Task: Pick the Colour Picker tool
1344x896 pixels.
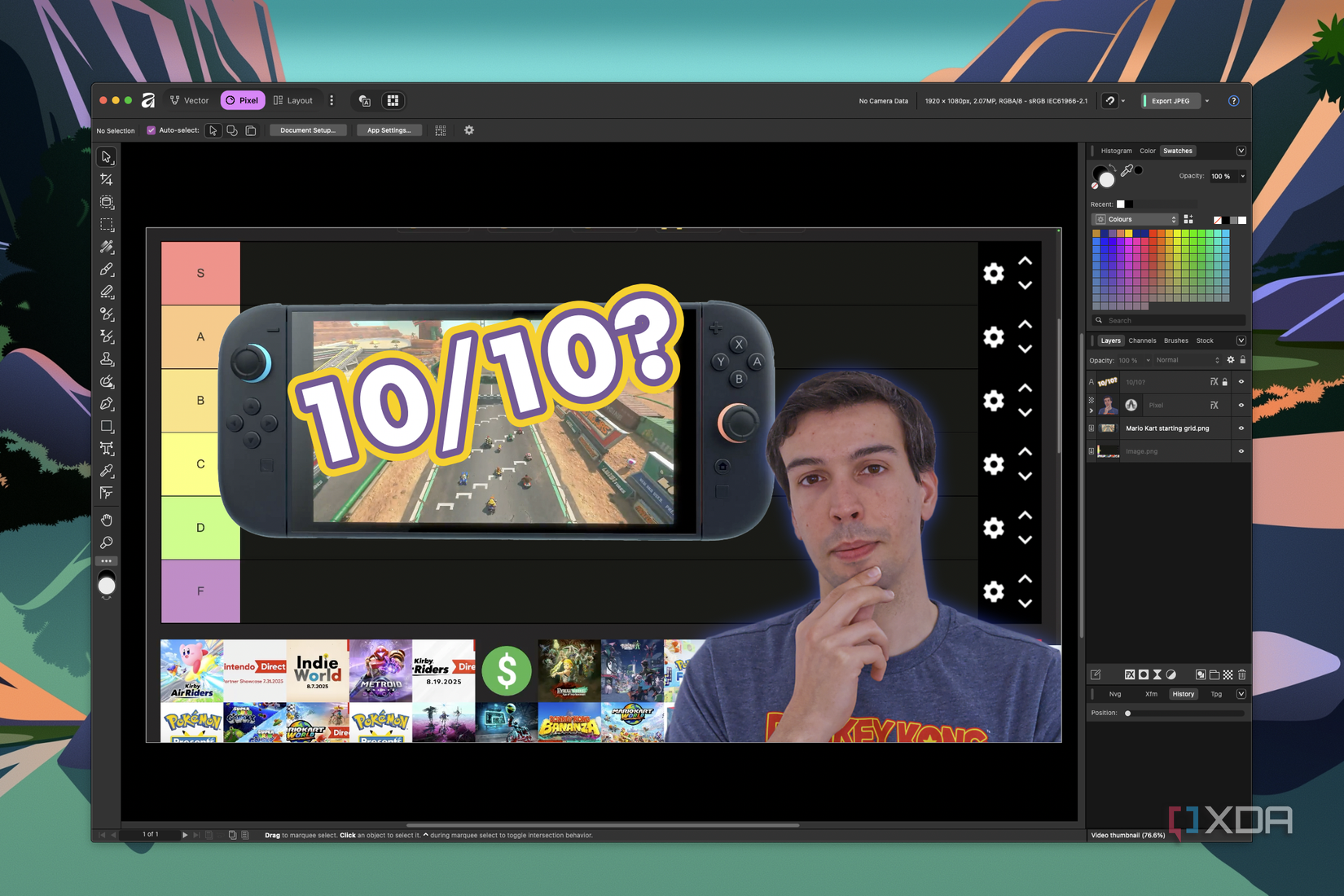Action: 107,471
